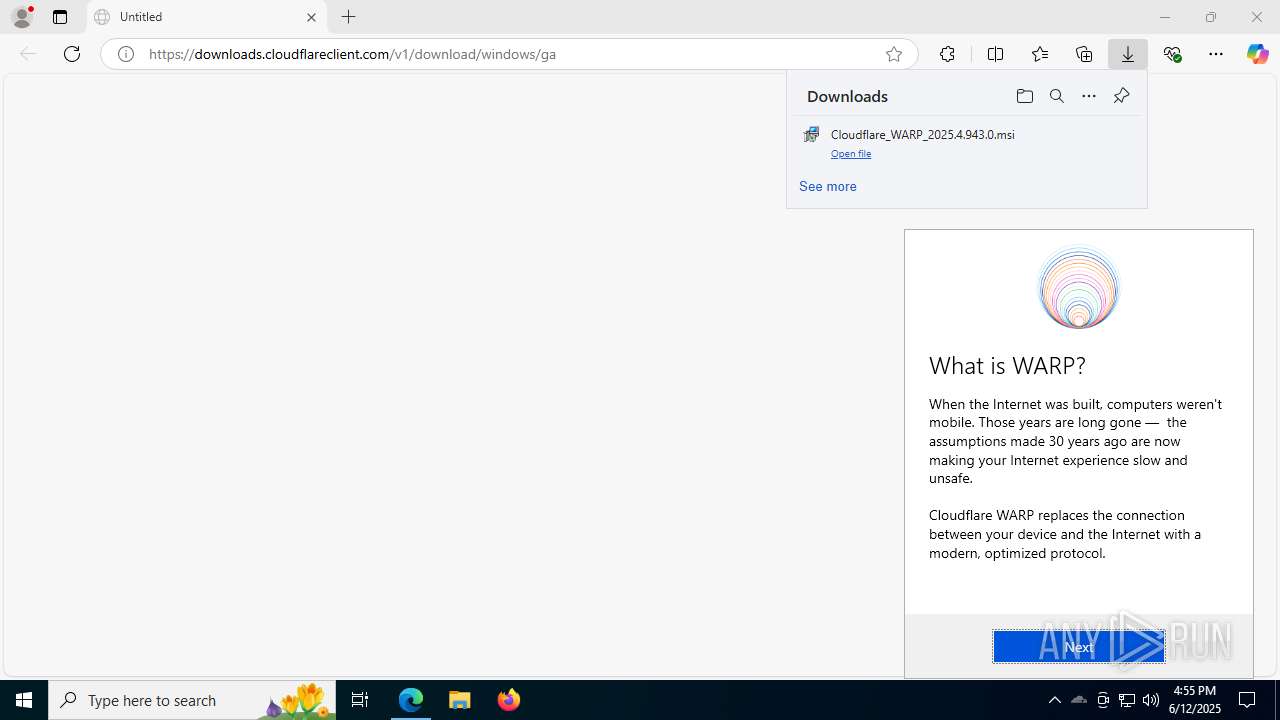Close the Untitled tab

pyautogui.click(x=311, y=17)
